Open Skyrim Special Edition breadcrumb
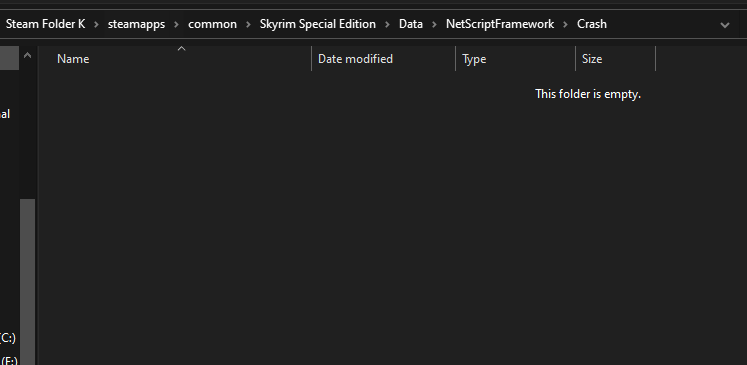Screen dimensions: 747x365 tap(318, 24)
